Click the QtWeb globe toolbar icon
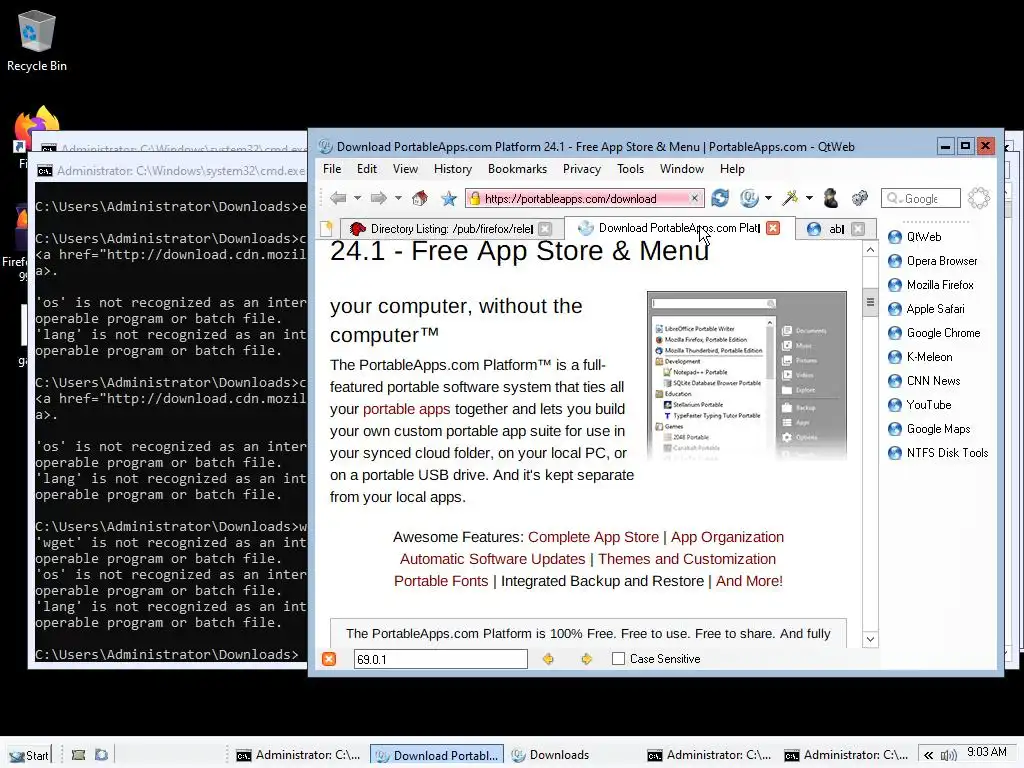Viewport: 1024px width, 768px height. click(749, 198)
